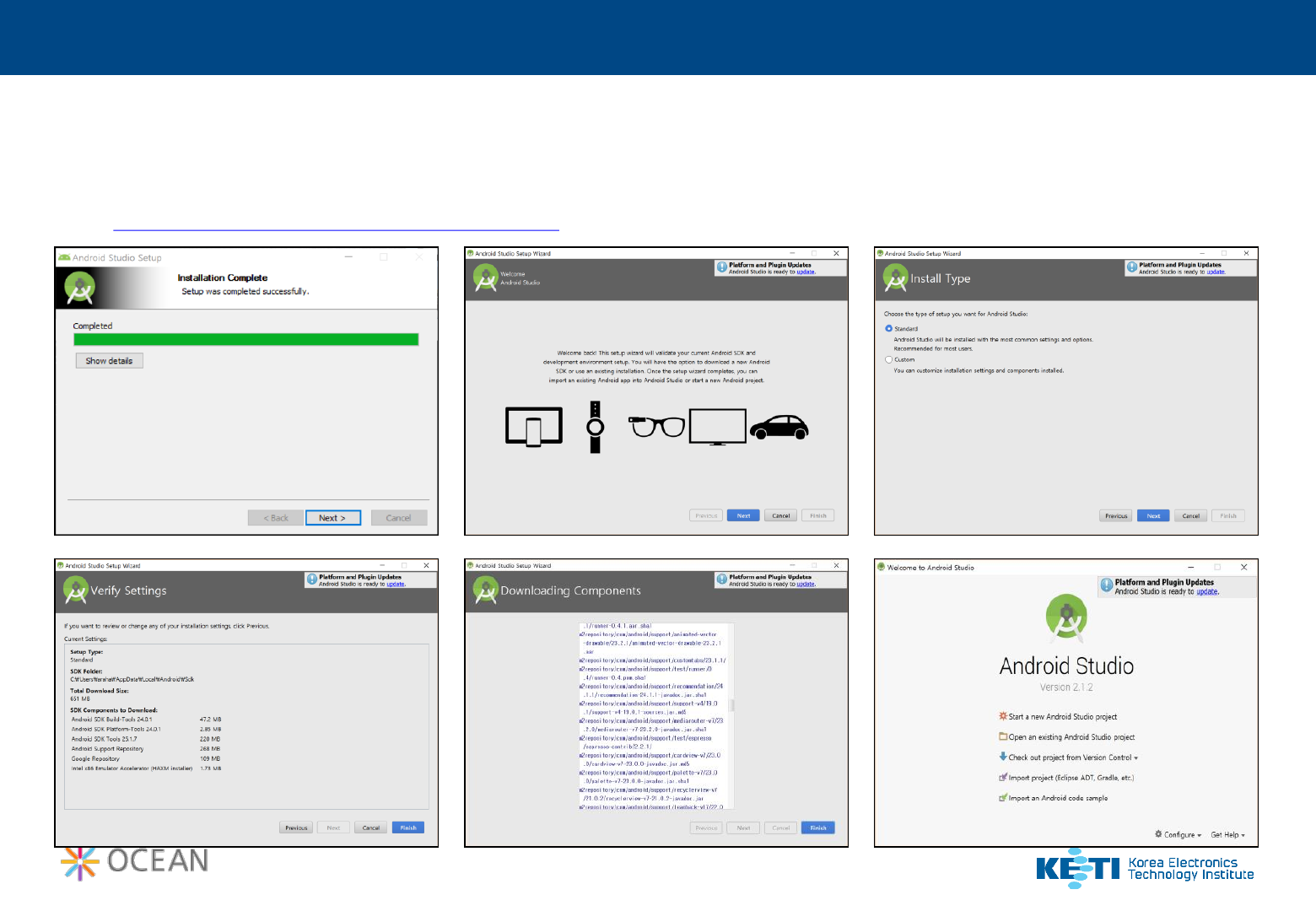The width and height of the screenshot is (1316, 911).
Task: Click the smartwatch icon in Welcome wizard
Action: [x=595, y=427]
